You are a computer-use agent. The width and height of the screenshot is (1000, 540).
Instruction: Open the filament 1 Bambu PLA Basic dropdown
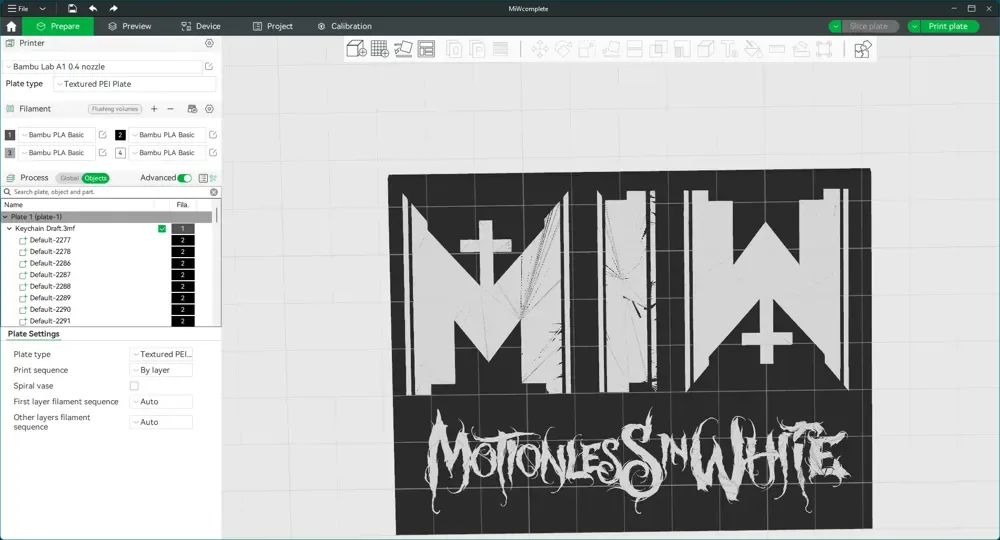pos(56,135)
